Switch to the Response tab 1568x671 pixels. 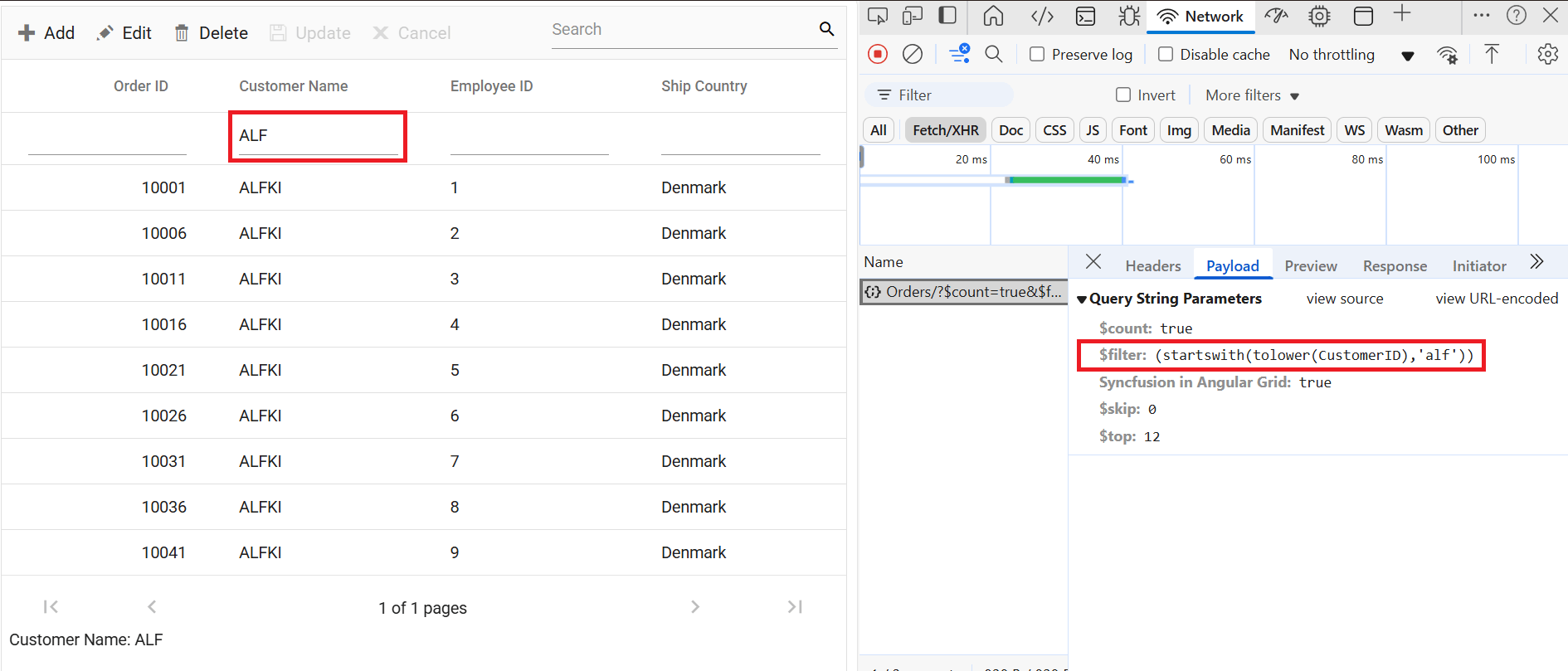click(1395, 265)
